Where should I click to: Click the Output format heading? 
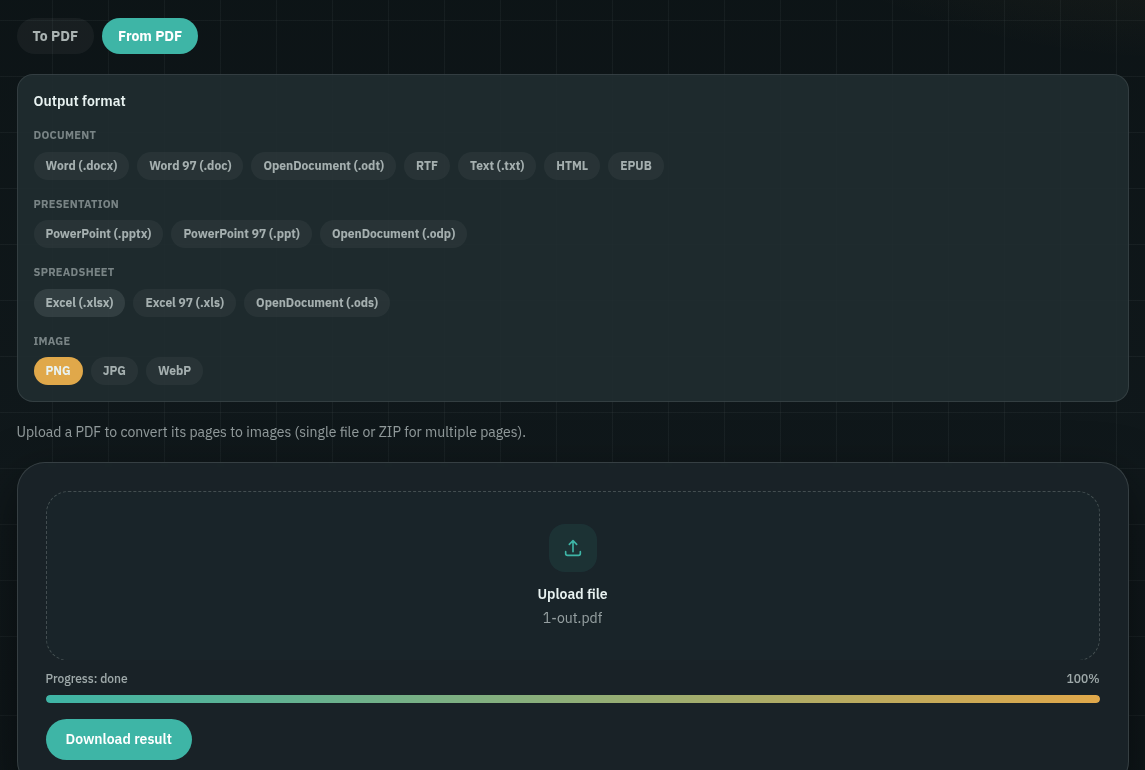point(80,101)
